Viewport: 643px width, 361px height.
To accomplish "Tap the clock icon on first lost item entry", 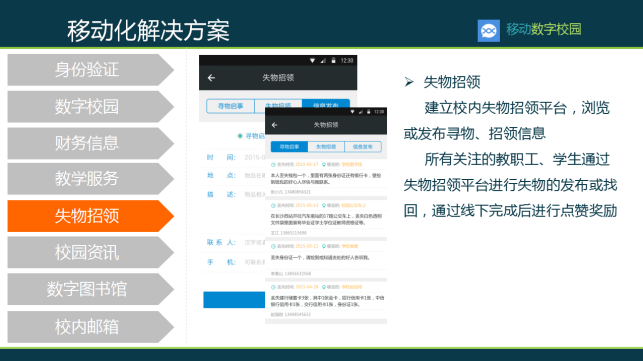I will coord(273,165).
